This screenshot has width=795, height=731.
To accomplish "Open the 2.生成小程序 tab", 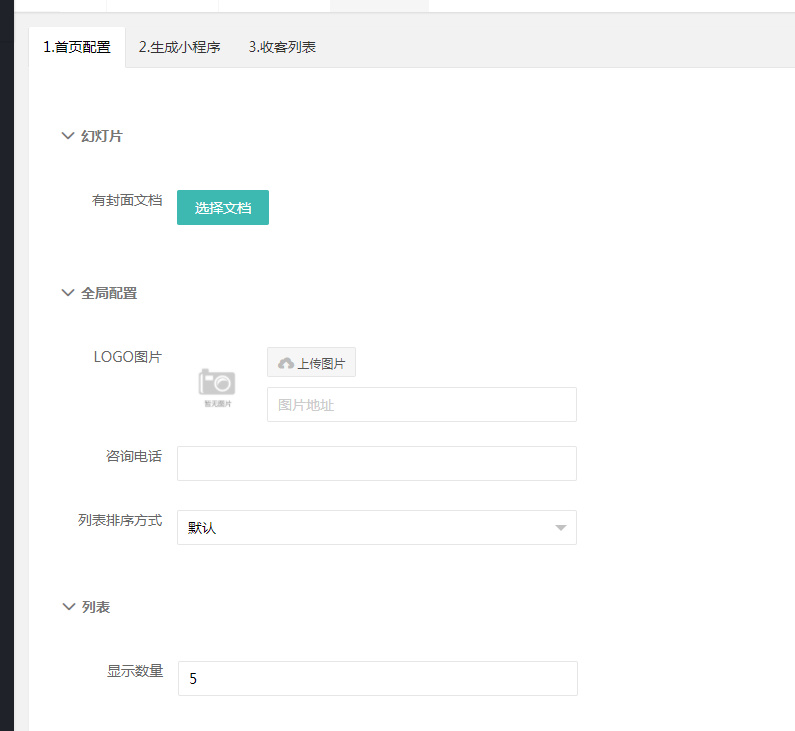I will (179, 47).
